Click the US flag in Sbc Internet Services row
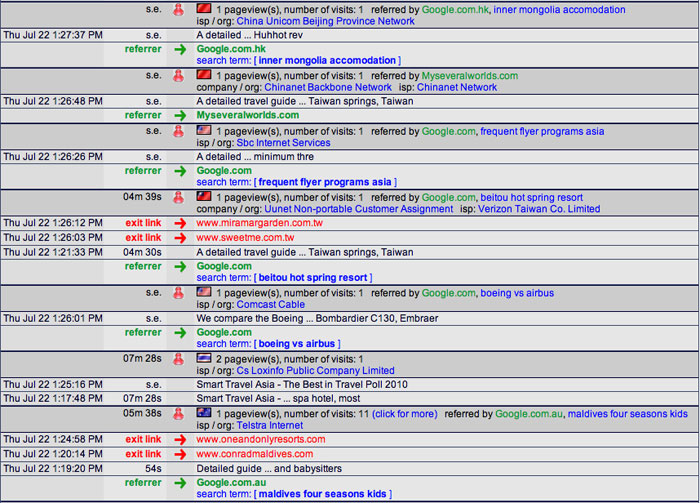700x503 pixels. (204, 130)
